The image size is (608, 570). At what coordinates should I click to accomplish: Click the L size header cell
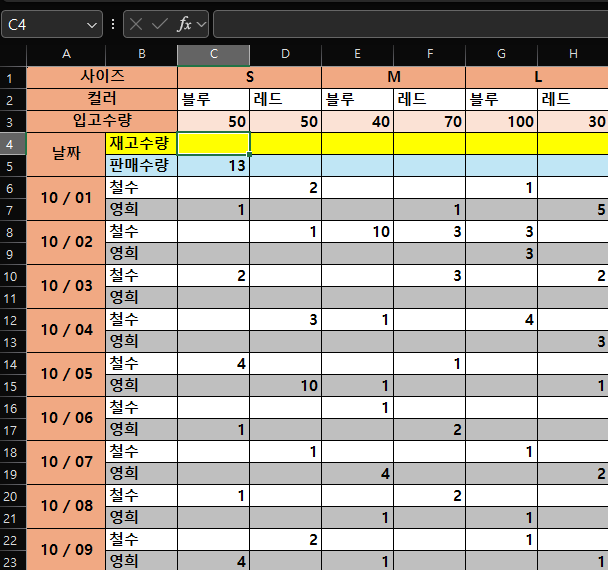[537, 77]
